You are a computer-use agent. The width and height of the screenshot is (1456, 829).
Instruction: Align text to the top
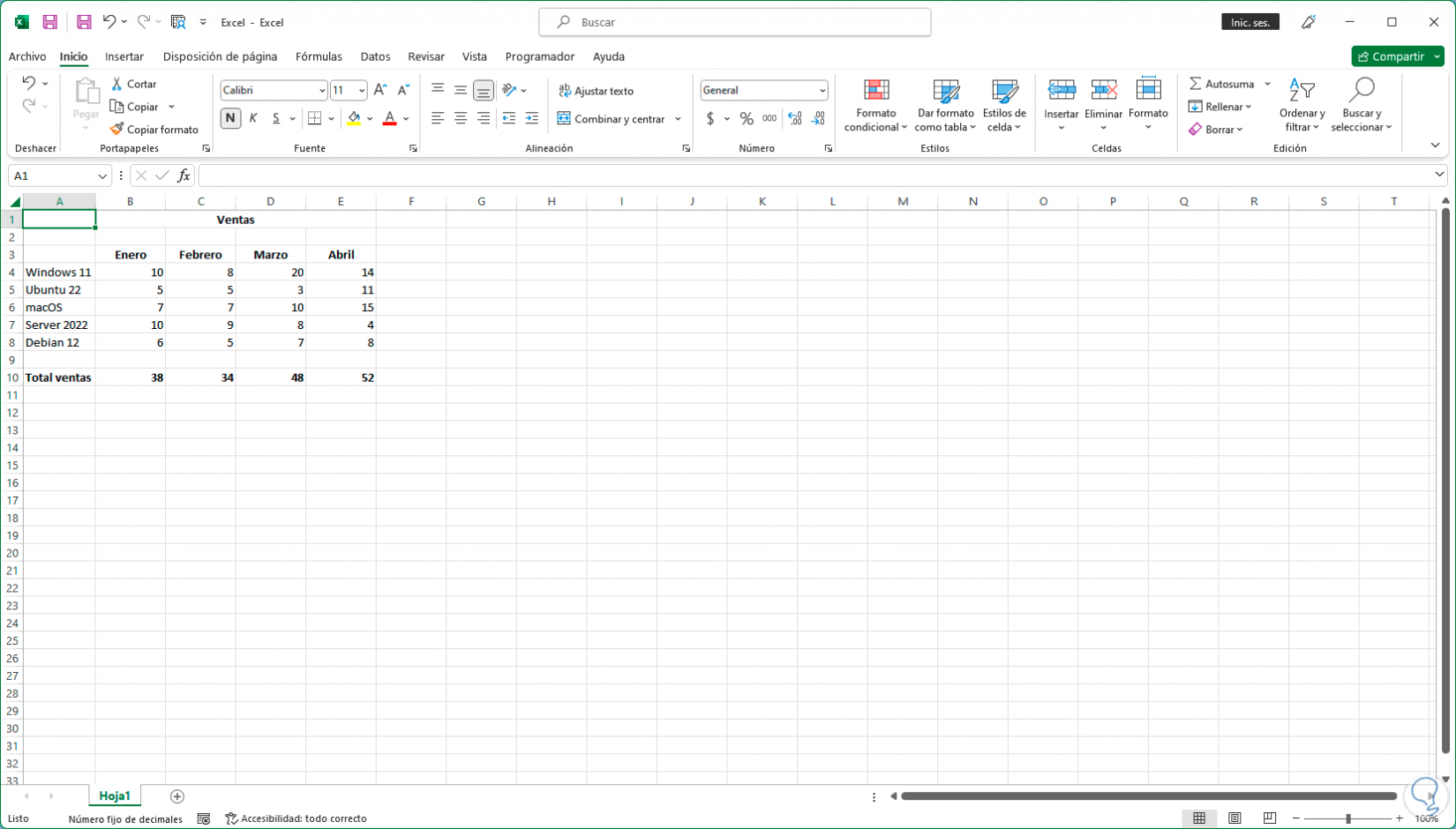click(438, 90)
